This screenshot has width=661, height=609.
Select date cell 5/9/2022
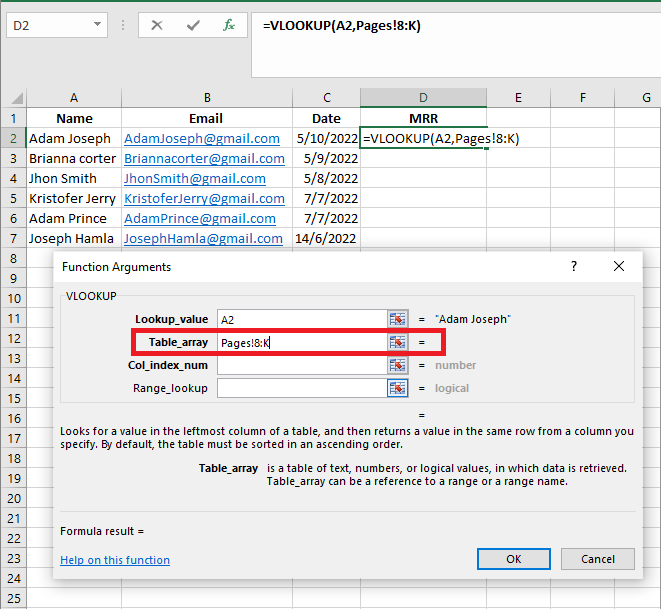pyautogui.click(x=327, y=158)
